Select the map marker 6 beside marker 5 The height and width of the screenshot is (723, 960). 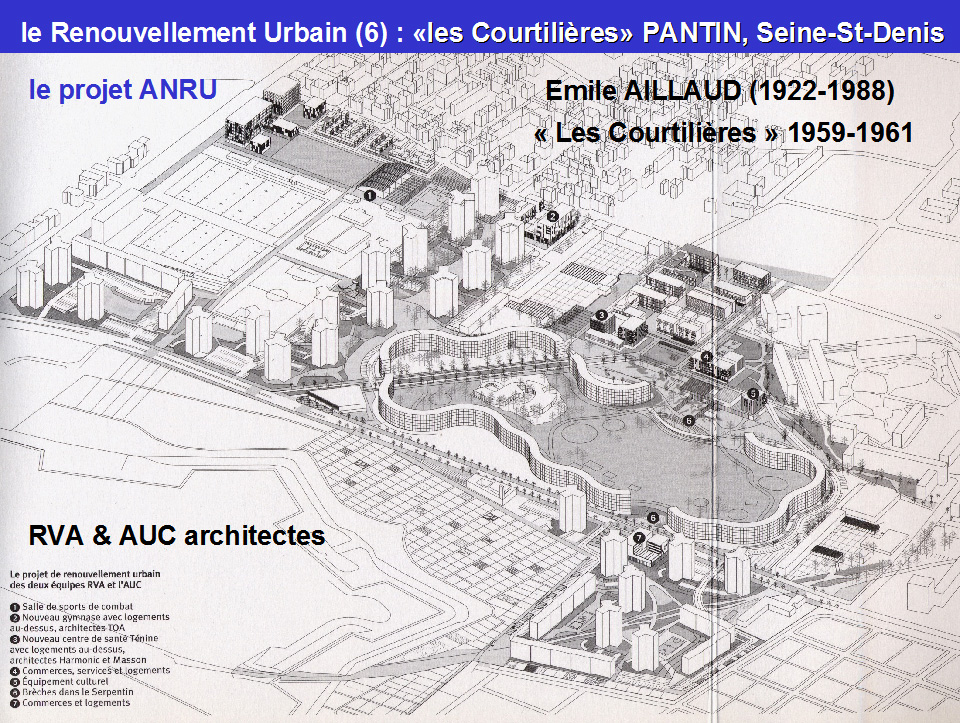click(688, 421)
